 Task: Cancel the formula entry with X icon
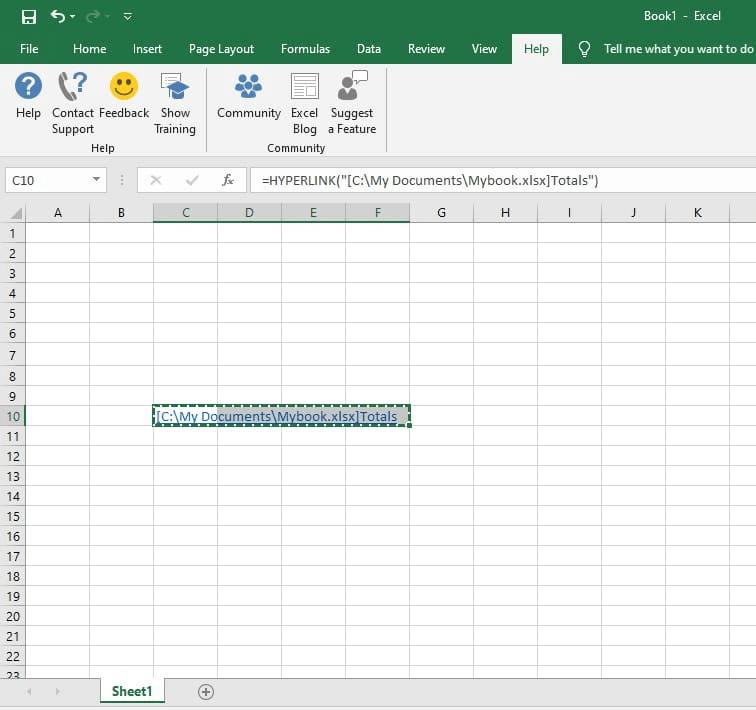click(x=155, y=180)
